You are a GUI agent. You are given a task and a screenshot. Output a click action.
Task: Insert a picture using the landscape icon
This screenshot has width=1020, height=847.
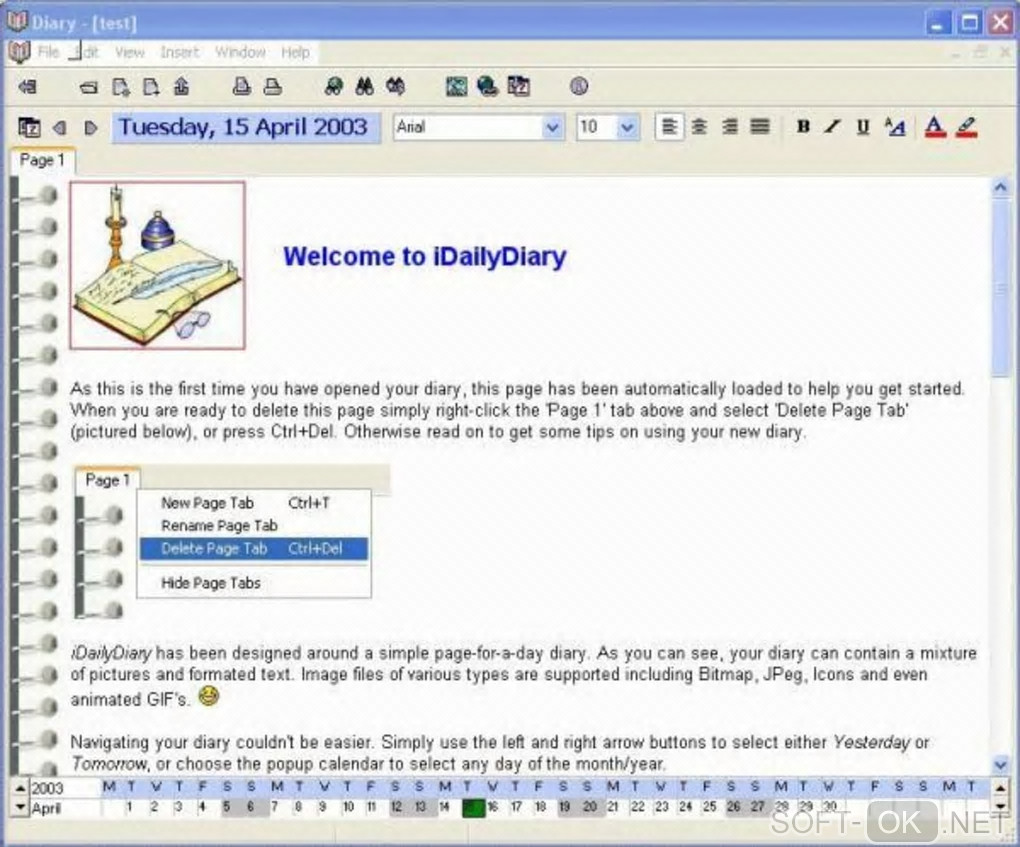[457, 87]
